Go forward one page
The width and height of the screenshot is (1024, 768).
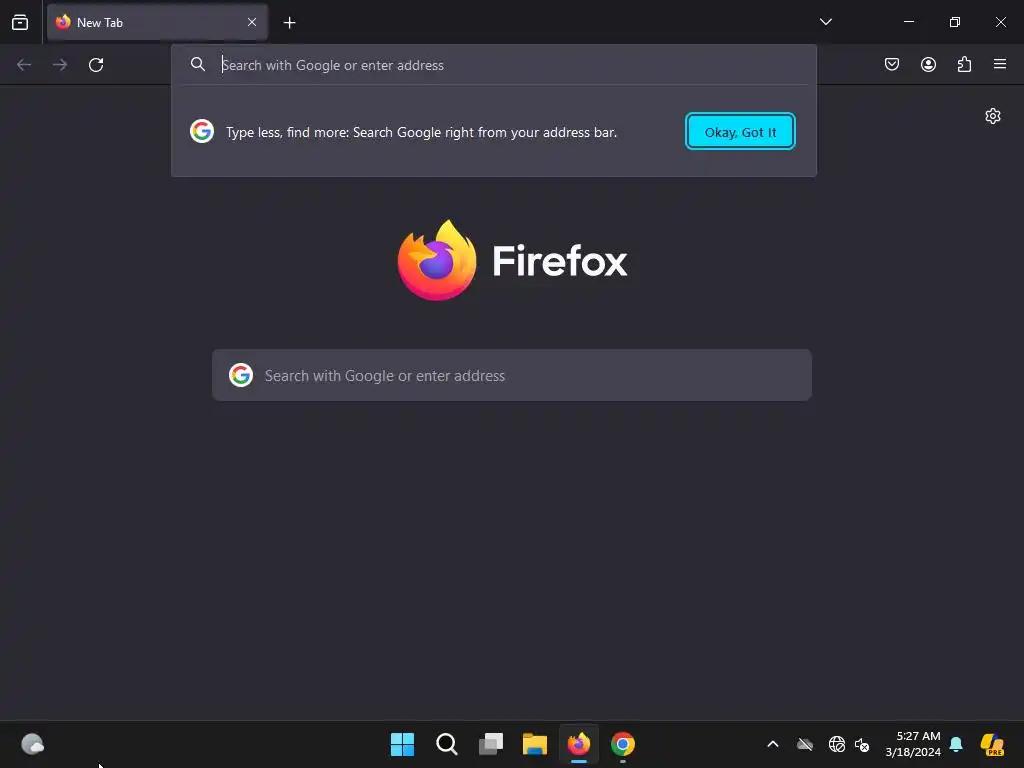60,65
